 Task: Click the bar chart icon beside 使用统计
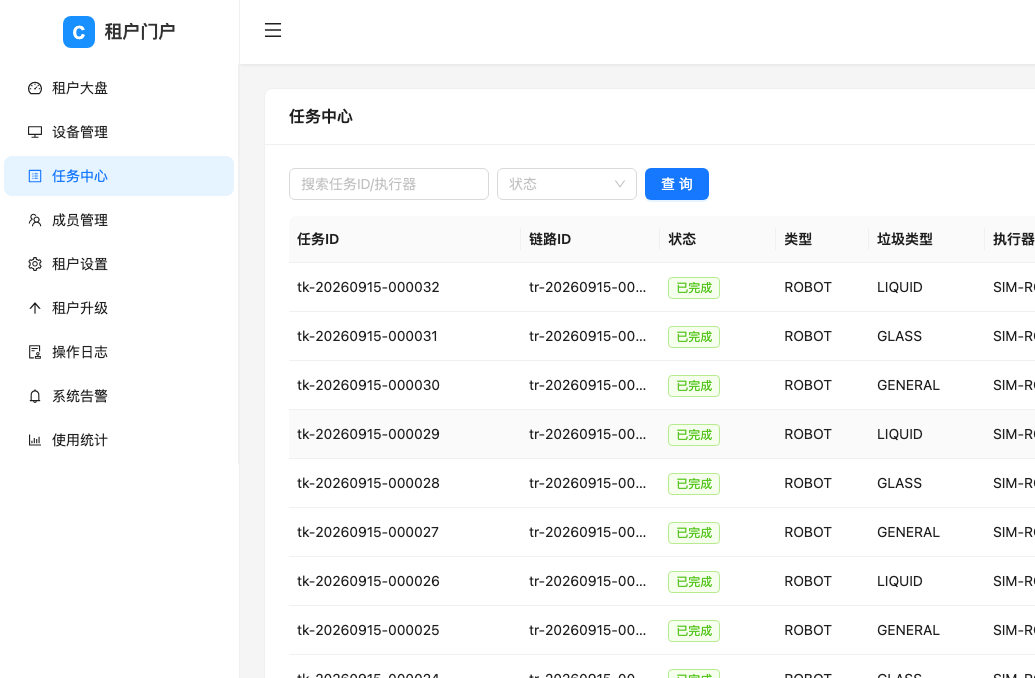pyautogui.click(x=35, y=440)
